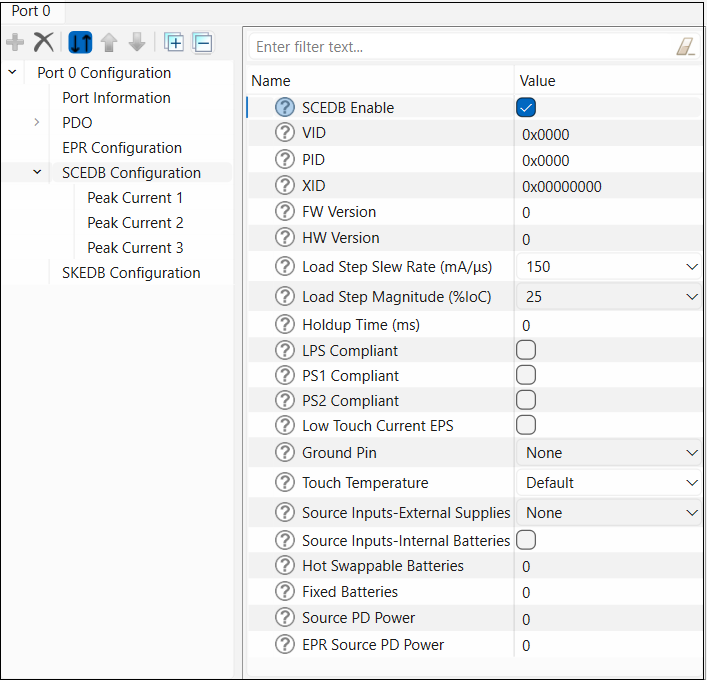Viewport: 707px width, 680px height.
Task: Click the expand all tree icon
Action: click(174, 43)
